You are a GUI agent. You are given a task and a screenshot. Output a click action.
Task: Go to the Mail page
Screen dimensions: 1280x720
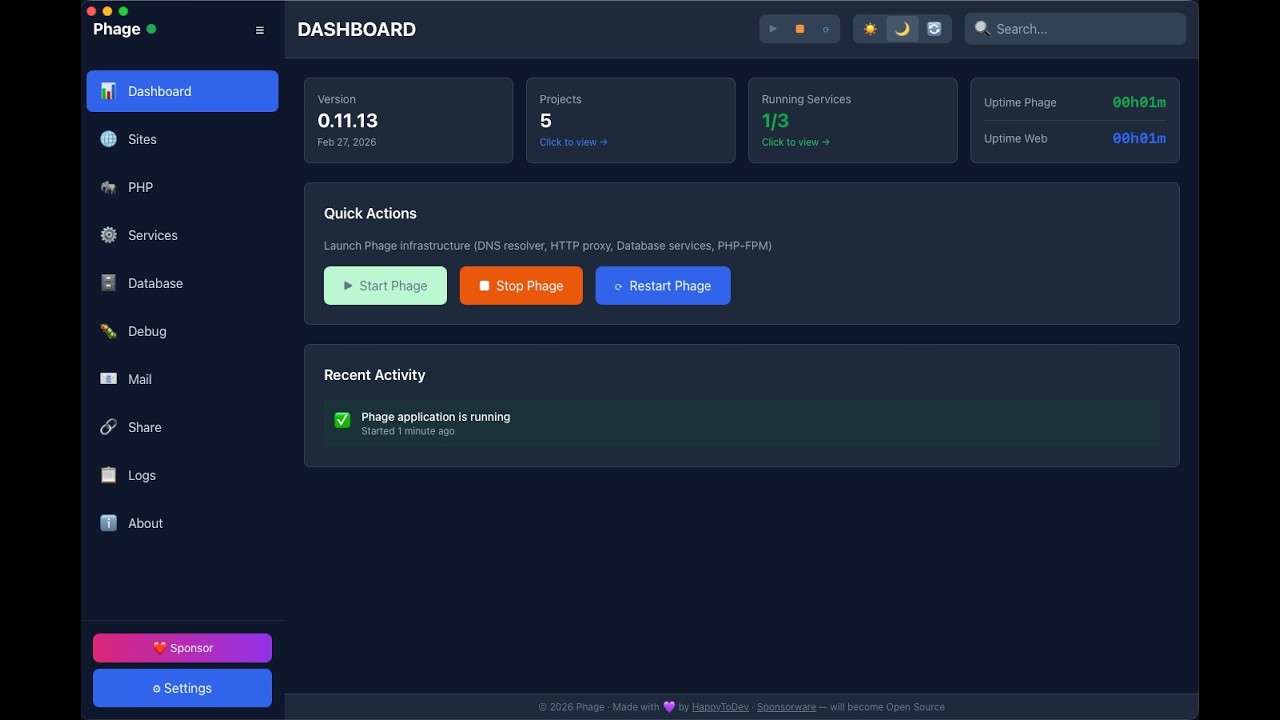click(x=182, y=379)
